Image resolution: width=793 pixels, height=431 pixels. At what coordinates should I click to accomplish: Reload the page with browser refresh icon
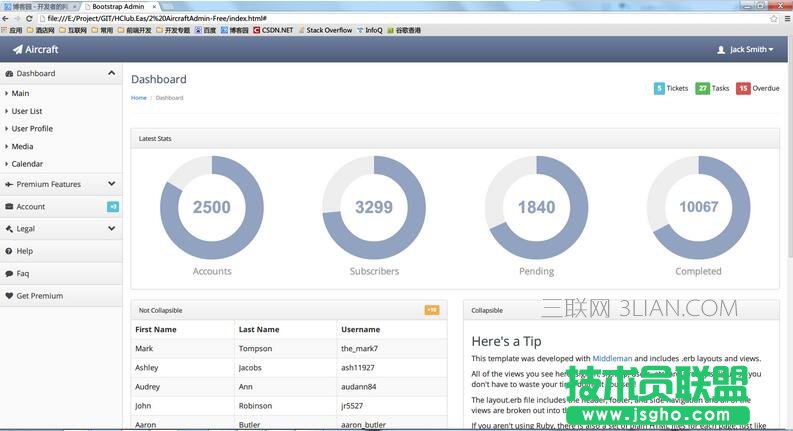coord(29,18)
